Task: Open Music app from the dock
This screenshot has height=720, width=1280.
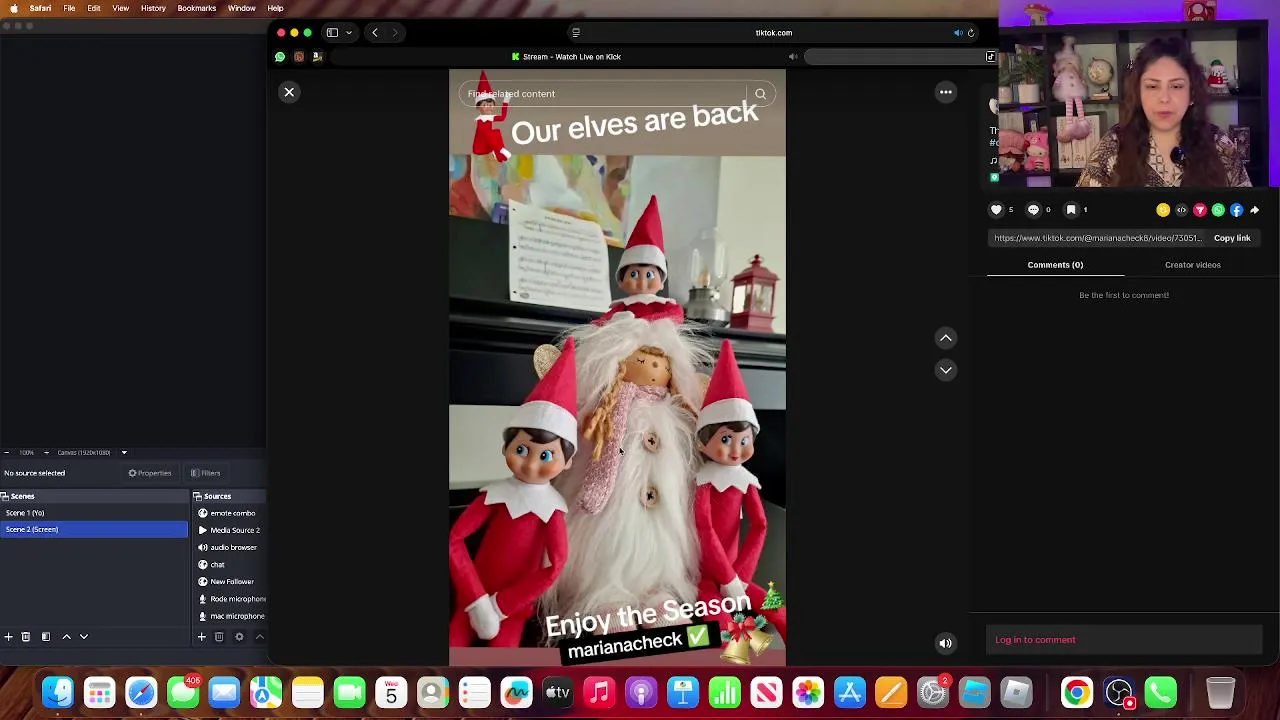Action: pyautogui.click(x=599, y=692)
